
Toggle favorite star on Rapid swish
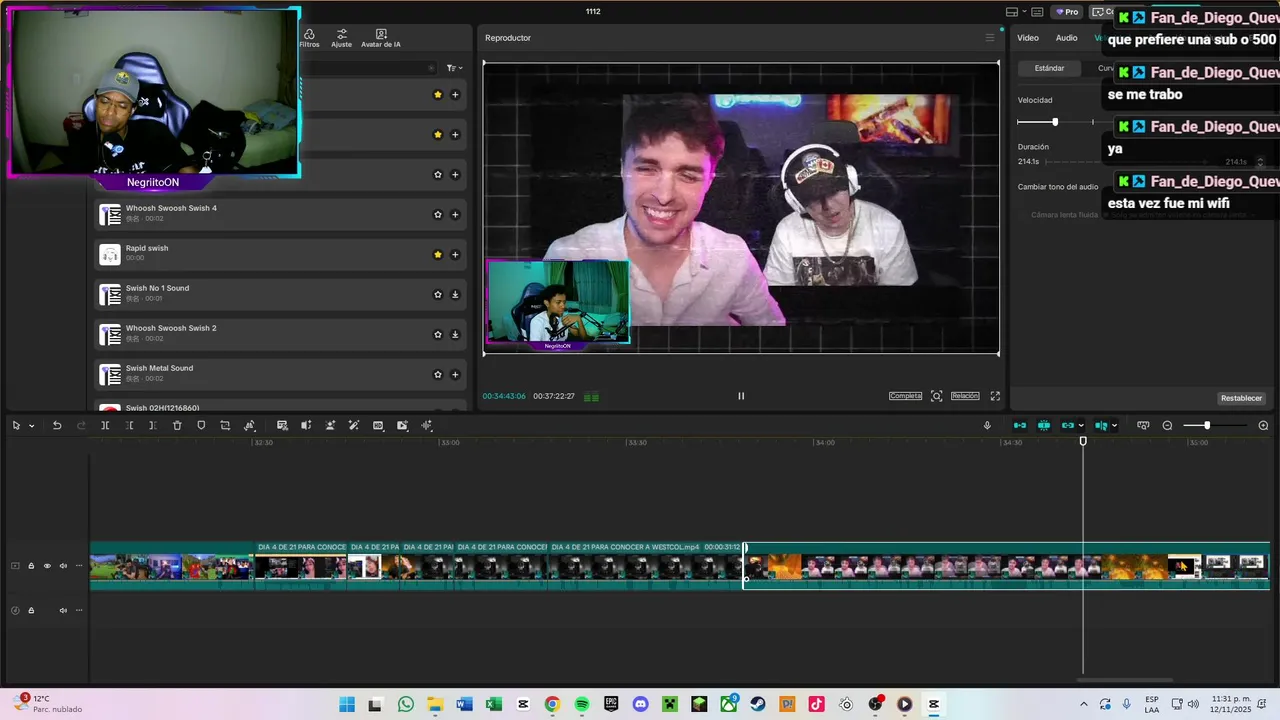437,254
